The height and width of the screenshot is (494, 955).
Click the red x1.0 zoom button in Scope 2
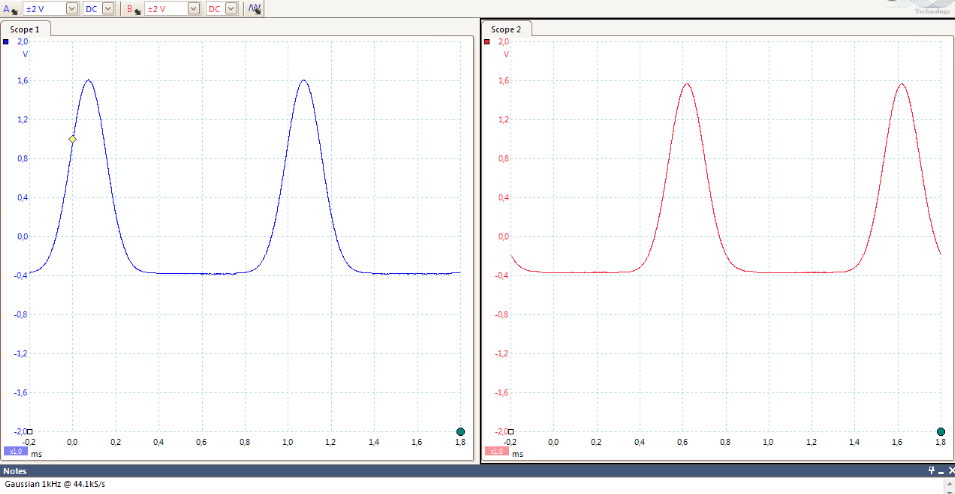coord(496,451)
